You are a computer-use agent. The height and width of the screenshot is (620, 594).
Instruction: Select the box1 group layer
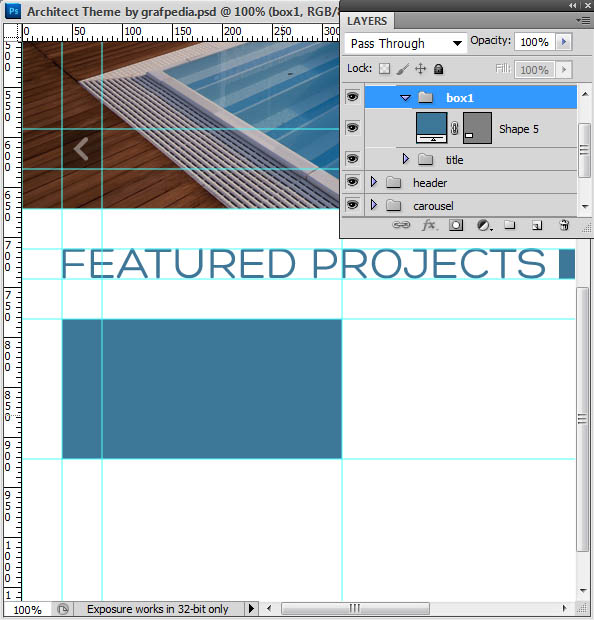470,97
